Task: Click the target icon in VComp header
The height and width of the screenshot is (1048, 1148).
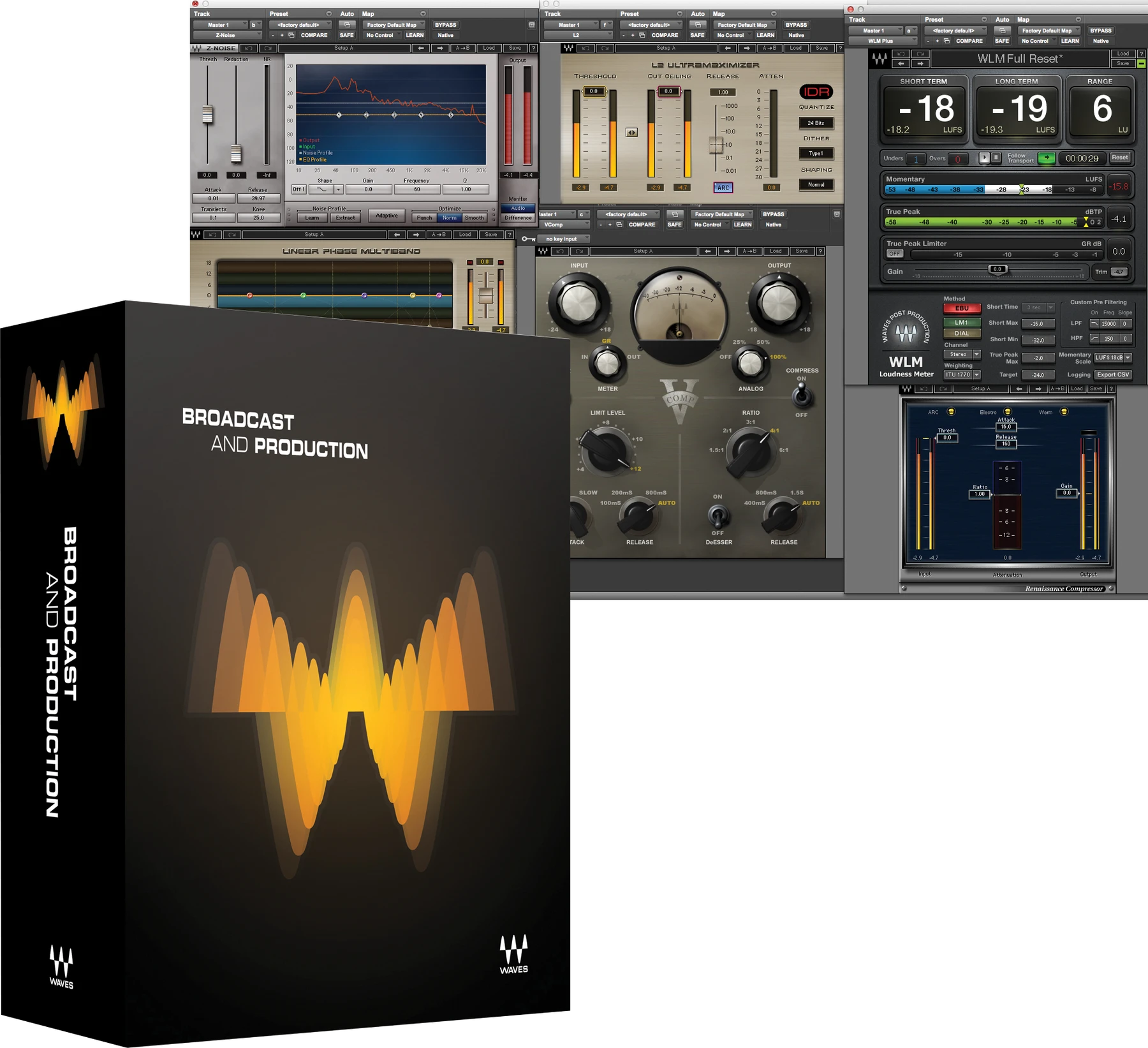Action: tap(836, 214)
